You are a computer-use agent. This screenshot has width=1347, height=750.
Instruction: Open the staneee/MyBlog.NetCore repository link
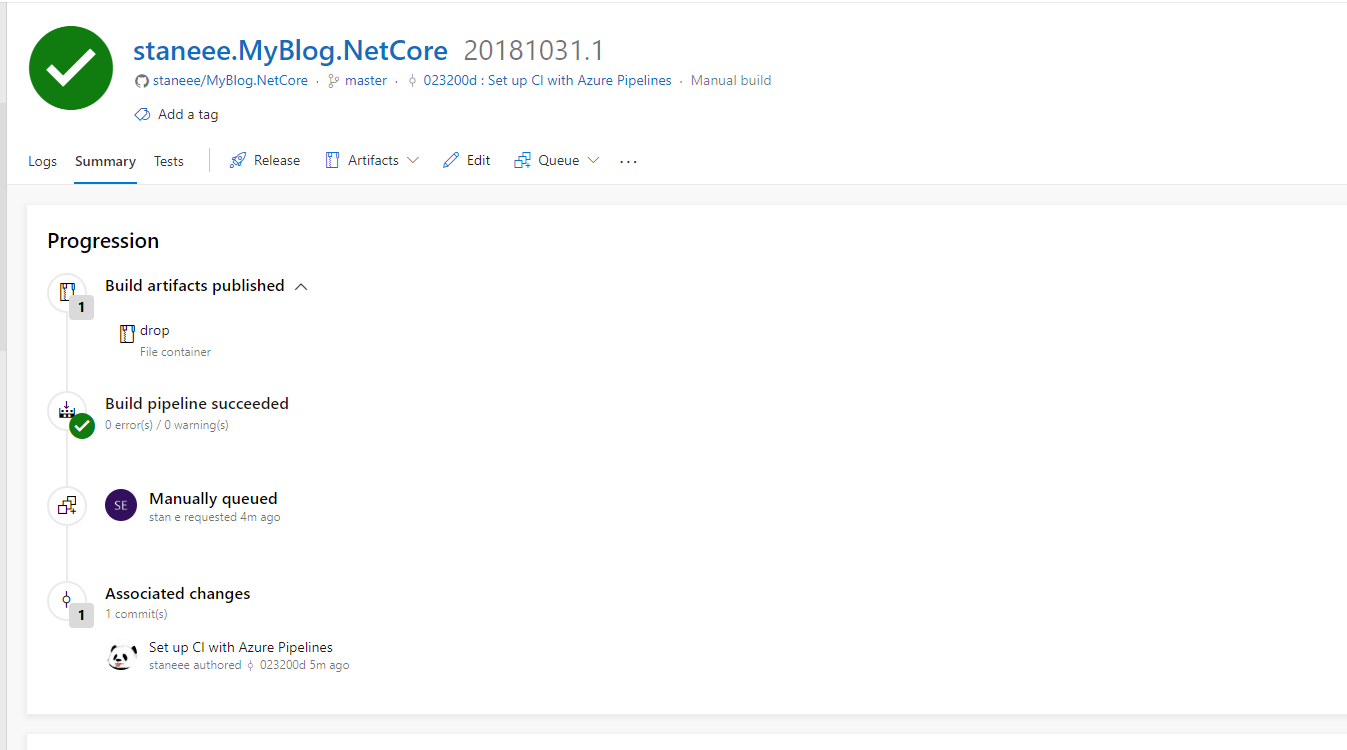(x=230, y=81)
